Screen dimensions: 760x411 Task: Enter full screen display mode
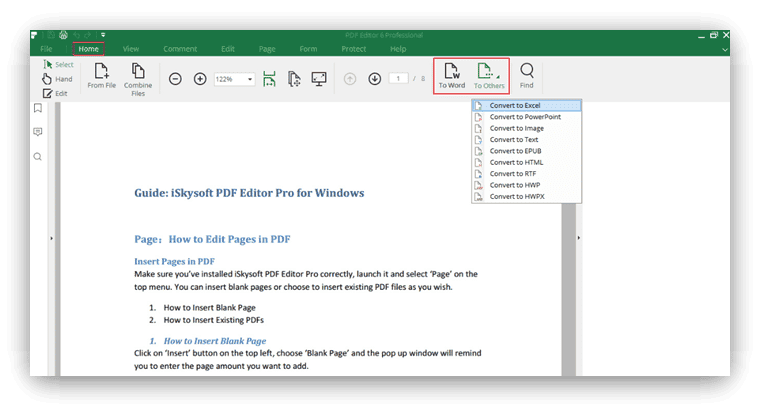click(319, 79)
